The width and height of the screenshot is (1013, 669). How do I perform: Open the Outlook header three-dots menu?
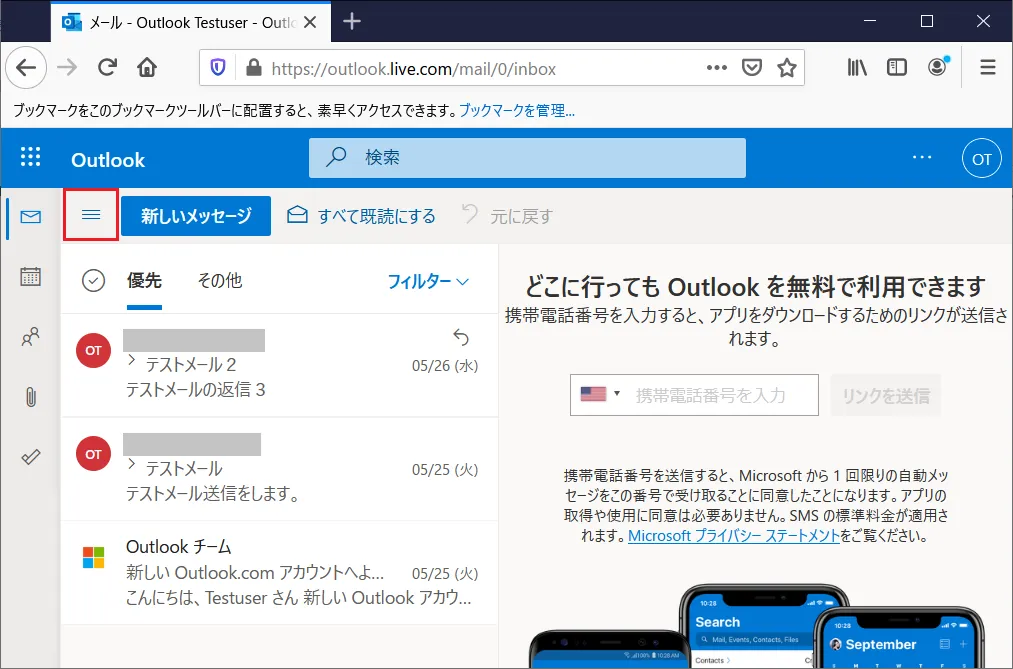tap(922, 158)
